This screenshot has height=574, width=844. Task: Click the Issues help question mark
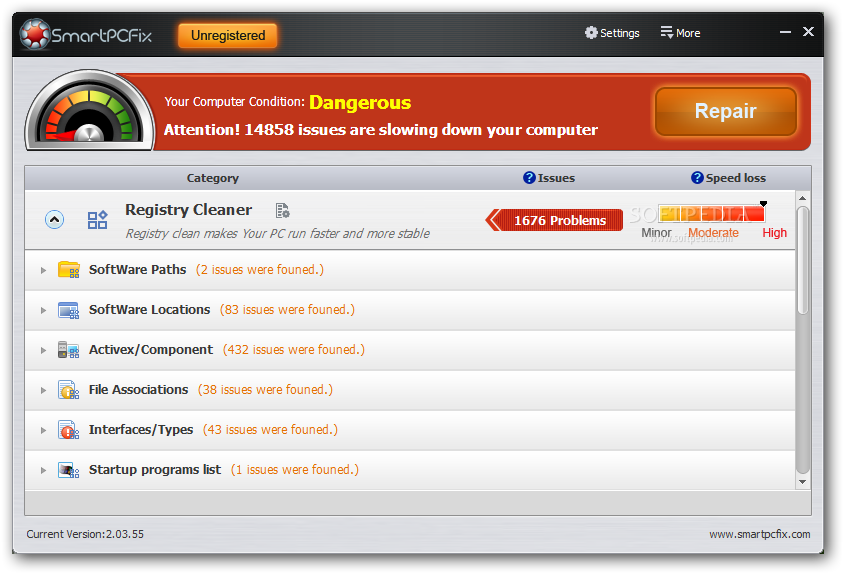coord(529,178)
